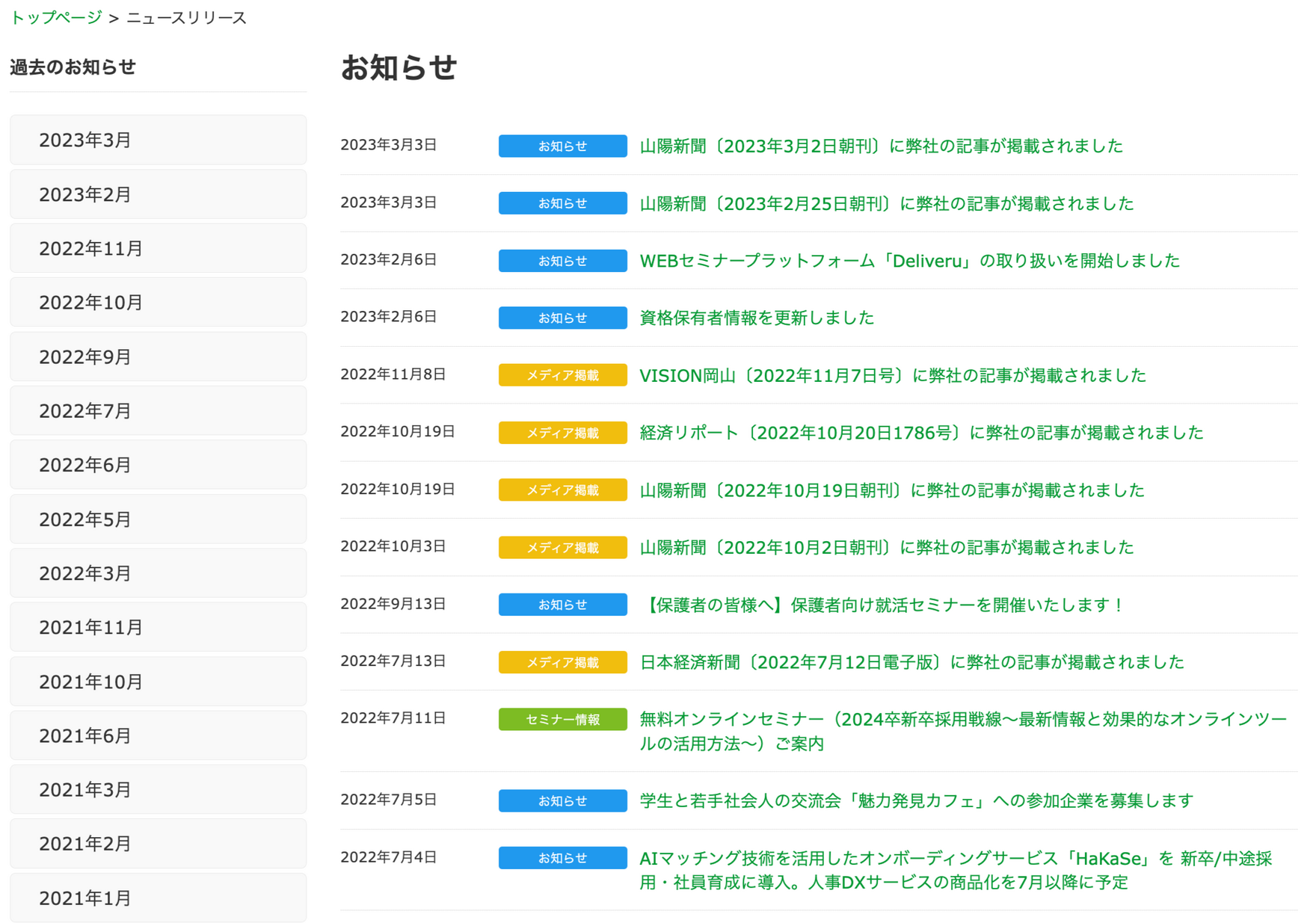The height and width of the screenshot is (923, 1316).
Task: Open the HaKaSe onboarding service announcement
Action: [x=955, y=859]
